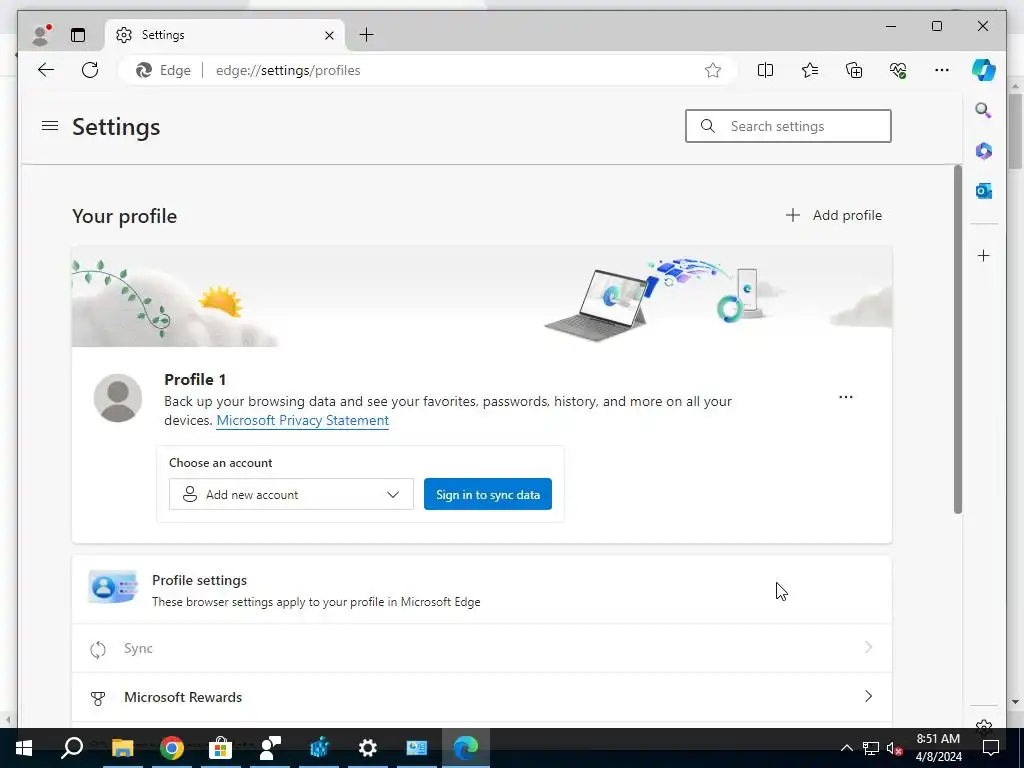The image size is (1024, 768).
Task: Open Profile 1 more options ellipsis
Action: coord(846,396)
